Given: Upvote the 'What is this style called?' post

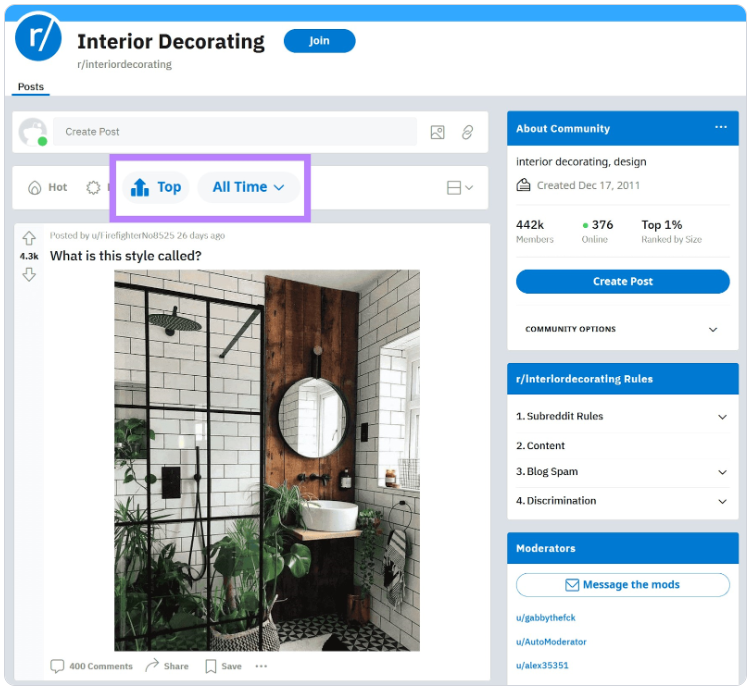Looking at the screenshot, I should coord(29,238).
